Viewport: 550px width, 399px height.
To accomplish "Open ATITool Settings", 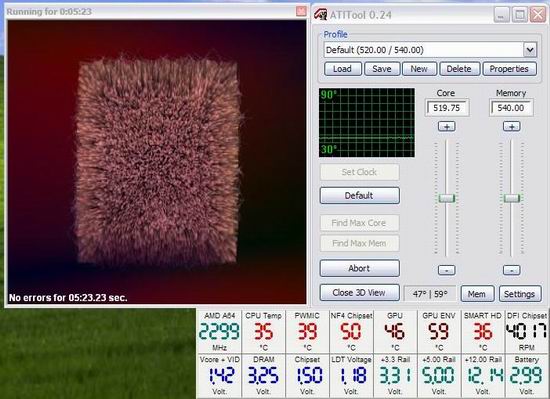I will (520, 294).
